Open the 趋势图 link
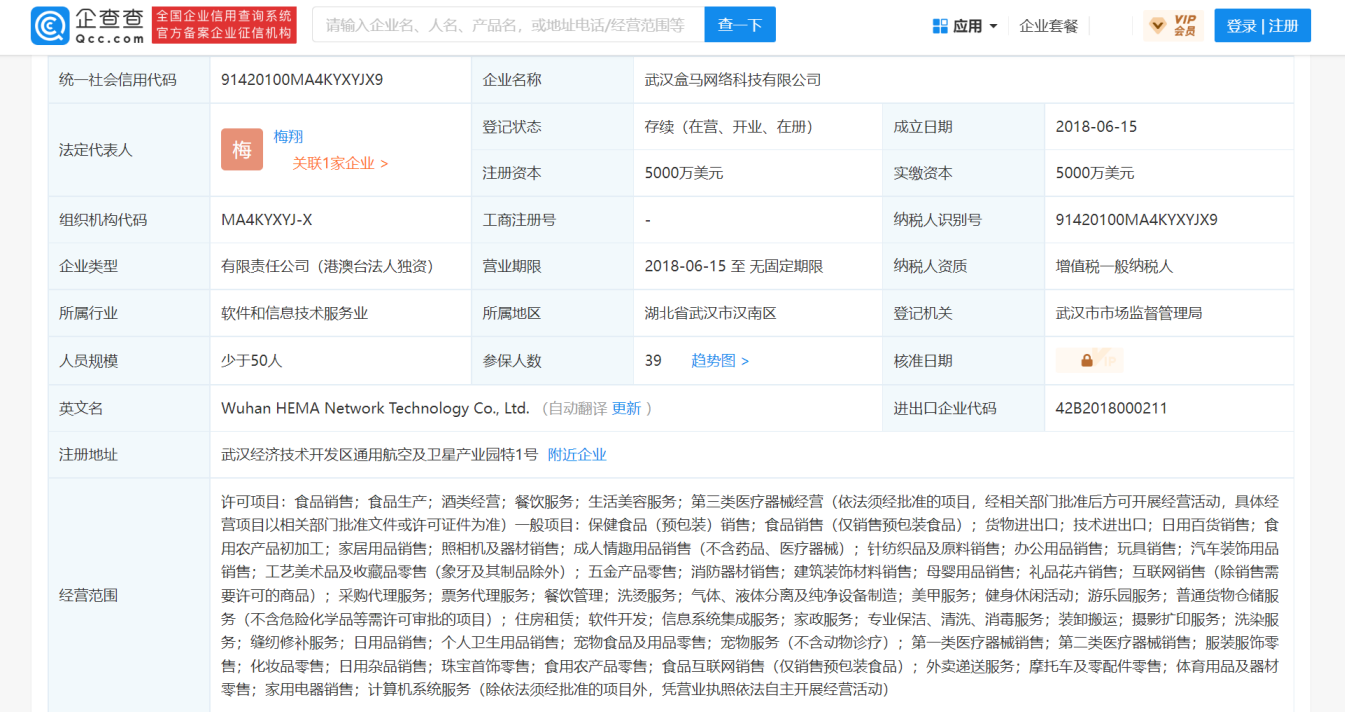The height and width of the screenshot is (712, 1345). tap(720, 361)
